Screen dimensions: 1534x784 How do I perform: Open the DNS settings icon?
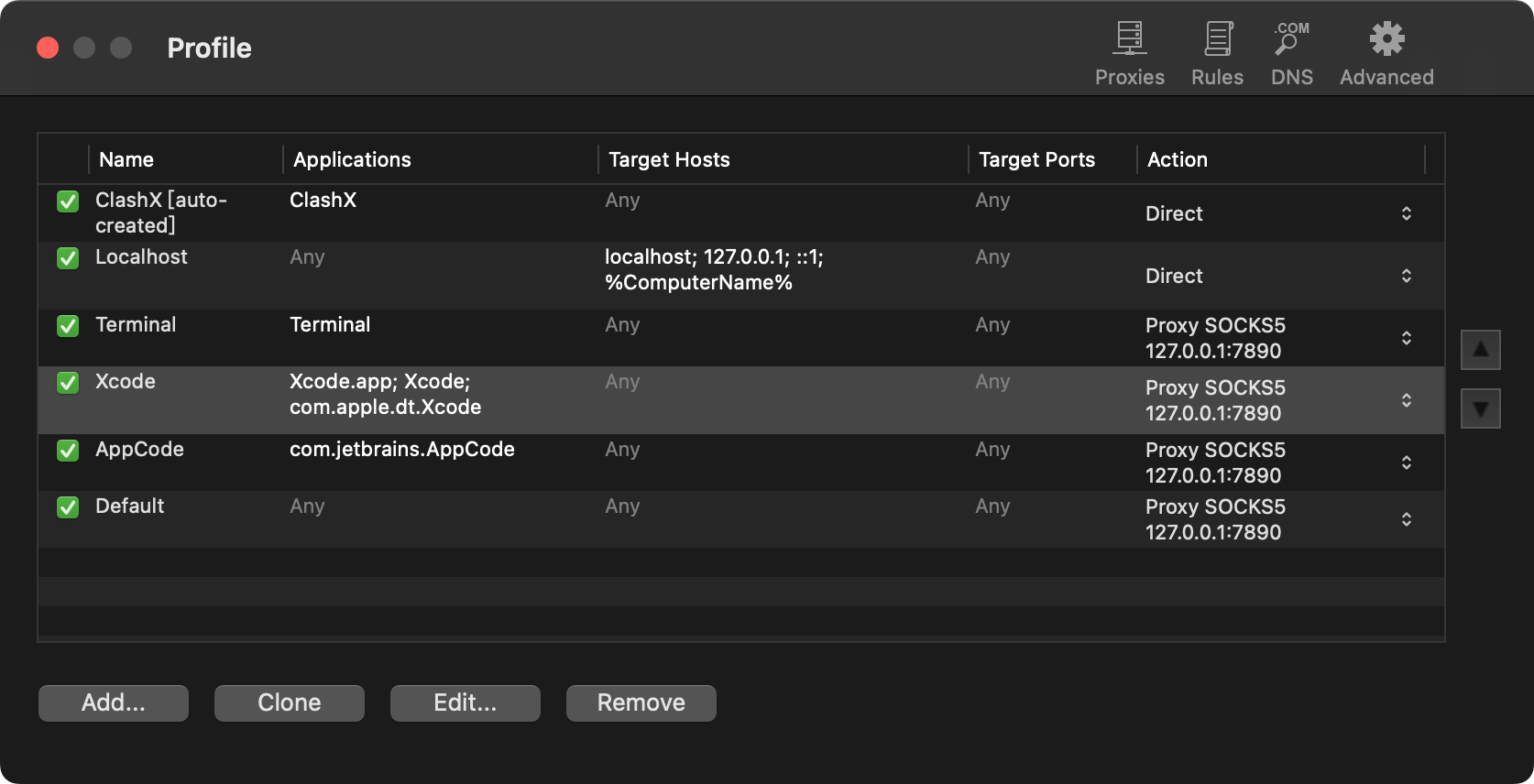coord(1292,53)
